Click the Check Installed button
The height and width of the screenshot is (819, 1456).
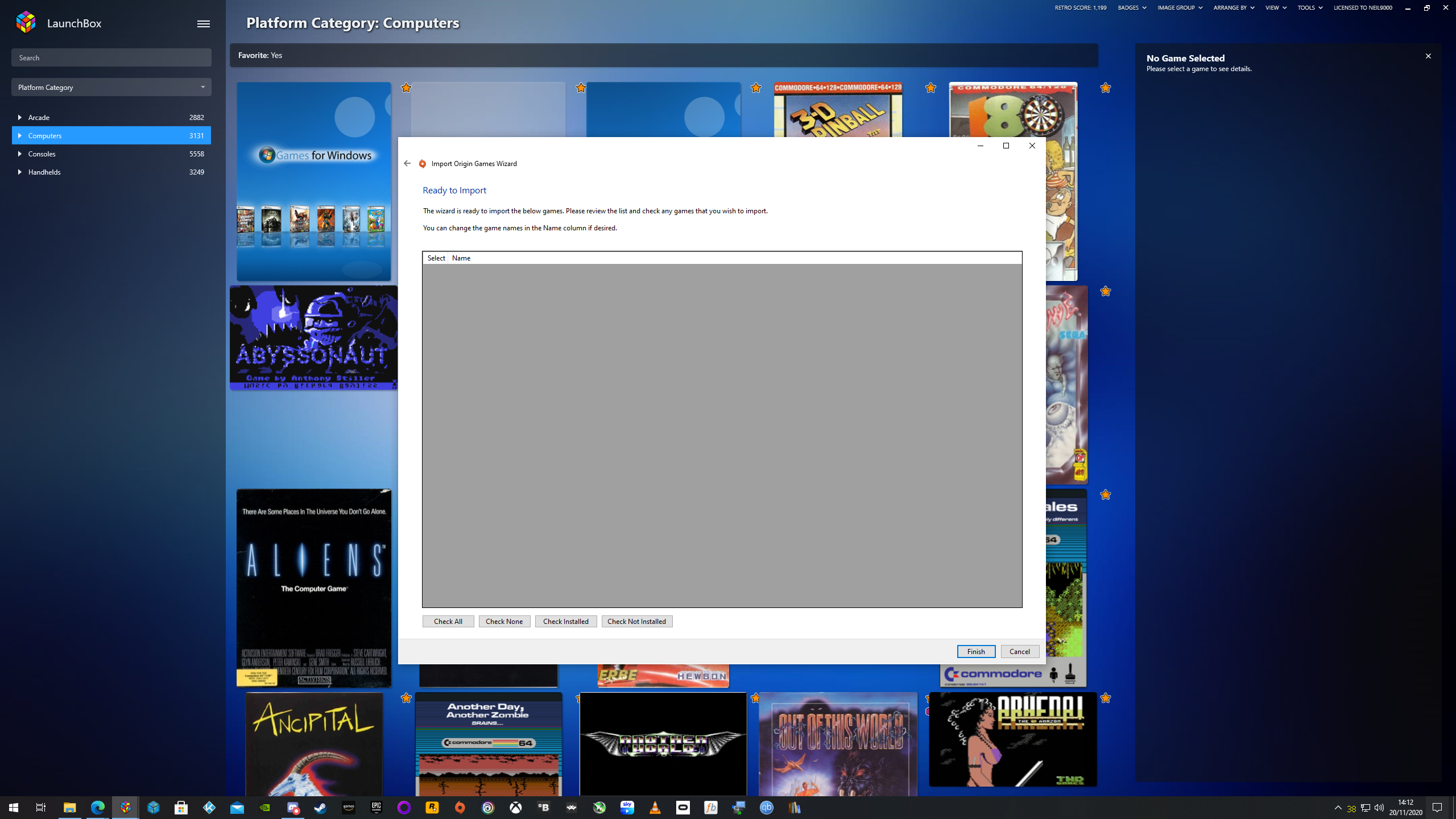point(566,621)
